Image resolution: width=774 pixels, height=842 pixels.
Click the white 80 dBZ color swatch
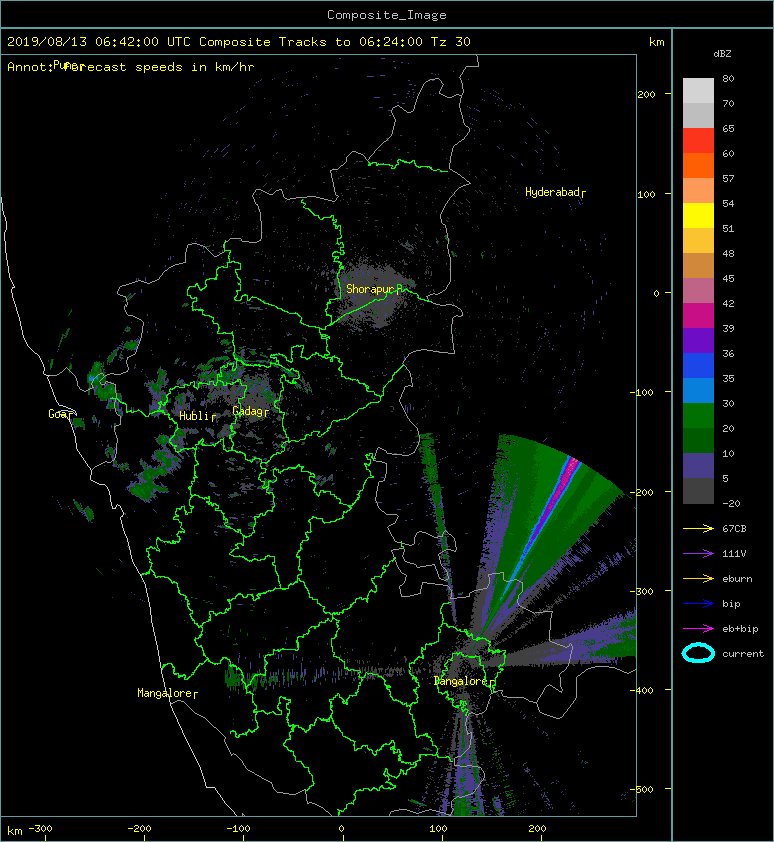698,90
